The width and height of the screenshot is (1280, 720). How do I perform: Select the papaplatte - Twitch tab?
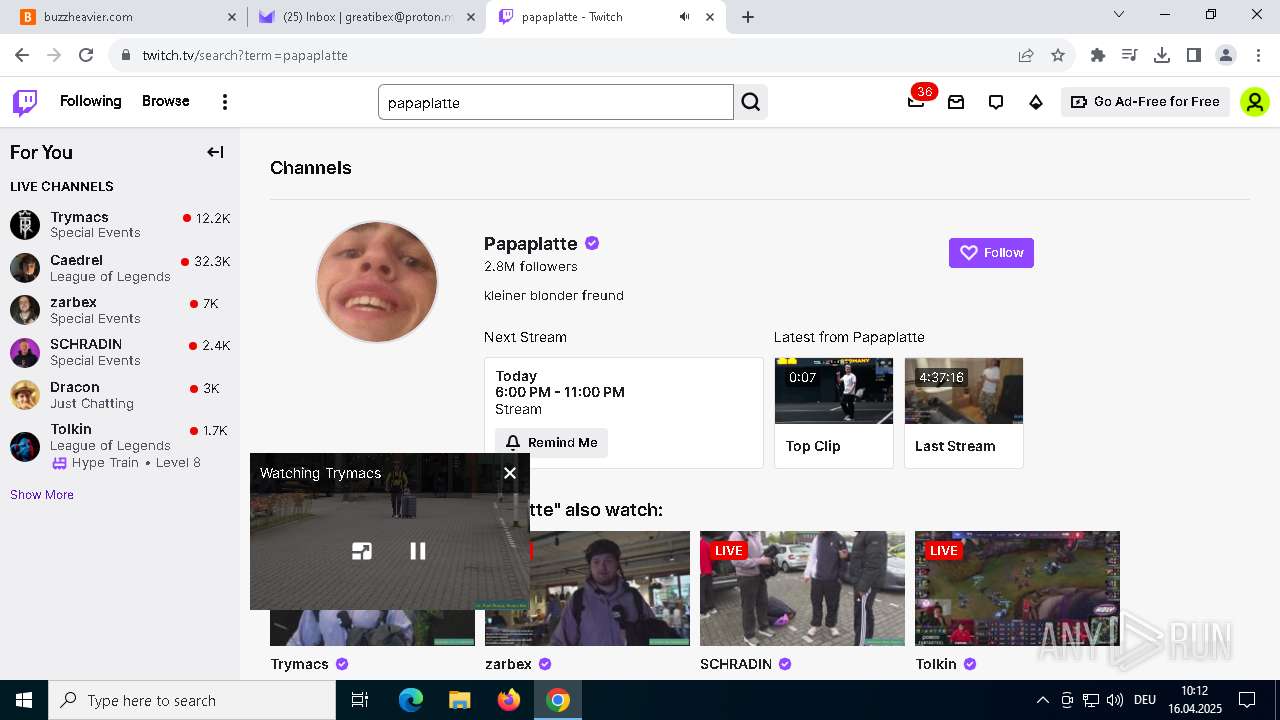coord(607,17)
